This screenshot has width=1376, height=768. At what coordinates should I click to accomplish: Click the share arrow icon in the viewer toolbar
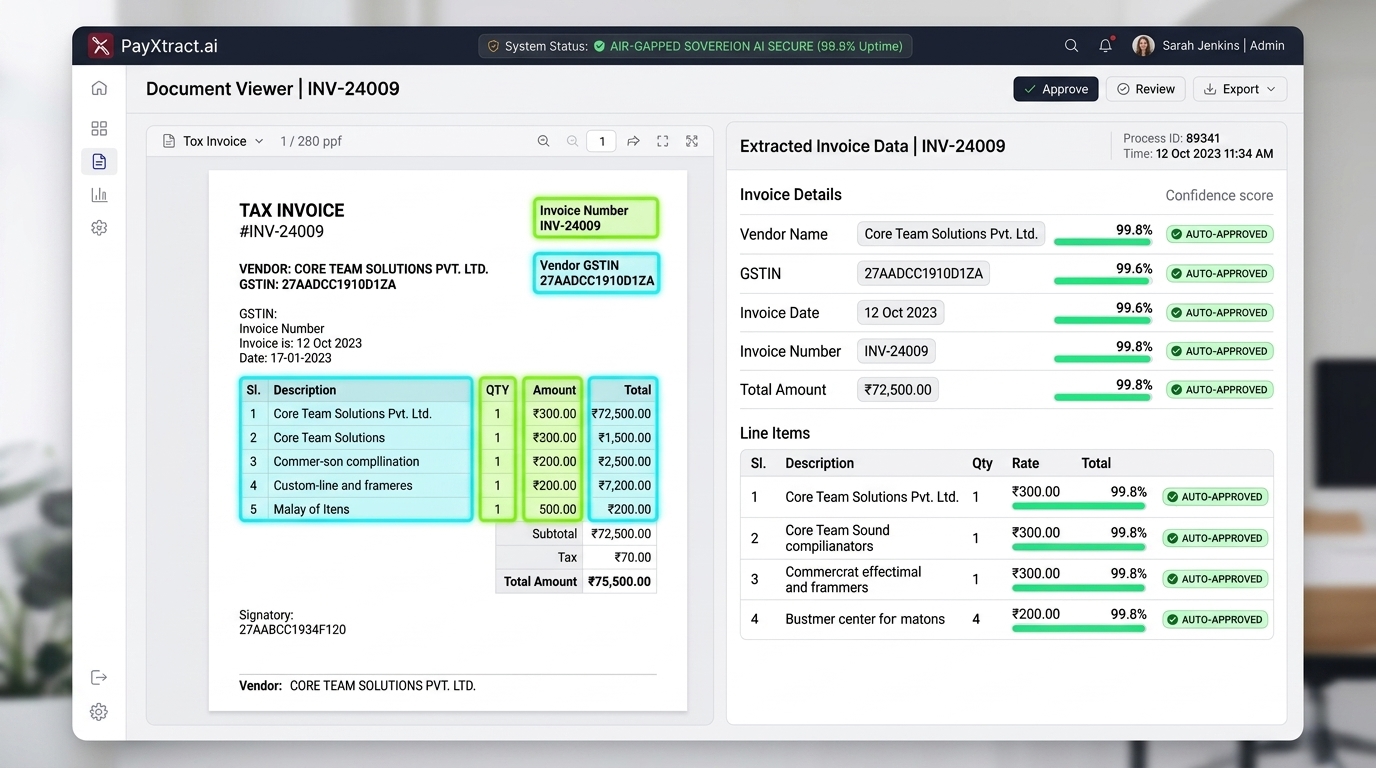633,141
